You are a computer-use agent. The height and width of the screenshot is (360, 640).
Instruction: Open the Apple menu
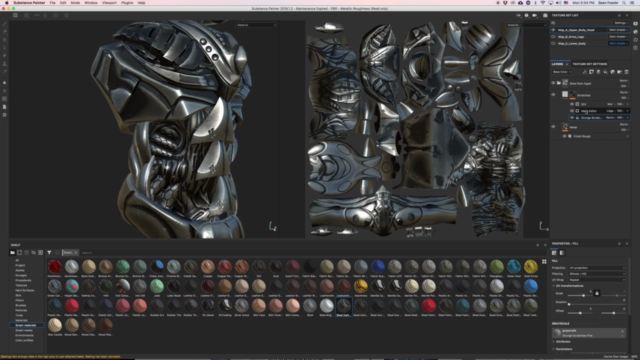[x=7, y=3]
